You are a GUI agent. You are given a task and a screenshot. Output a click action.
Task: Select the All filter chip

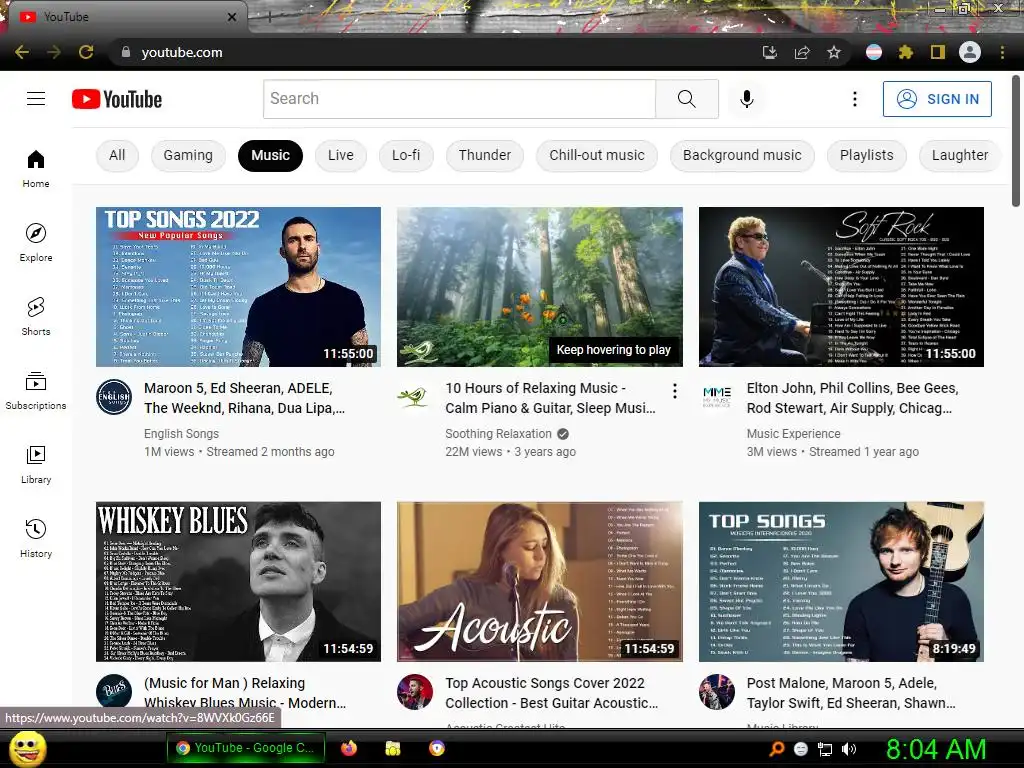pyautogui.click(x=117, y=155)
